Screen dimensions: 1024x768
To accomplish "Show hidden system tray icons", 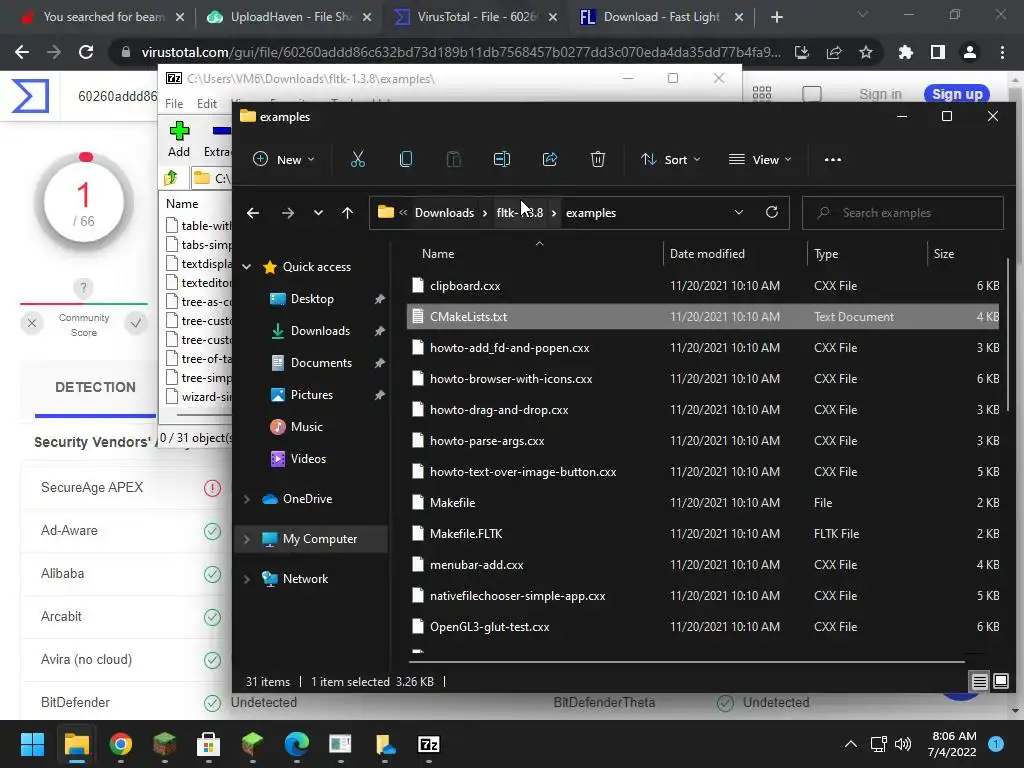I will click(850, 744).
